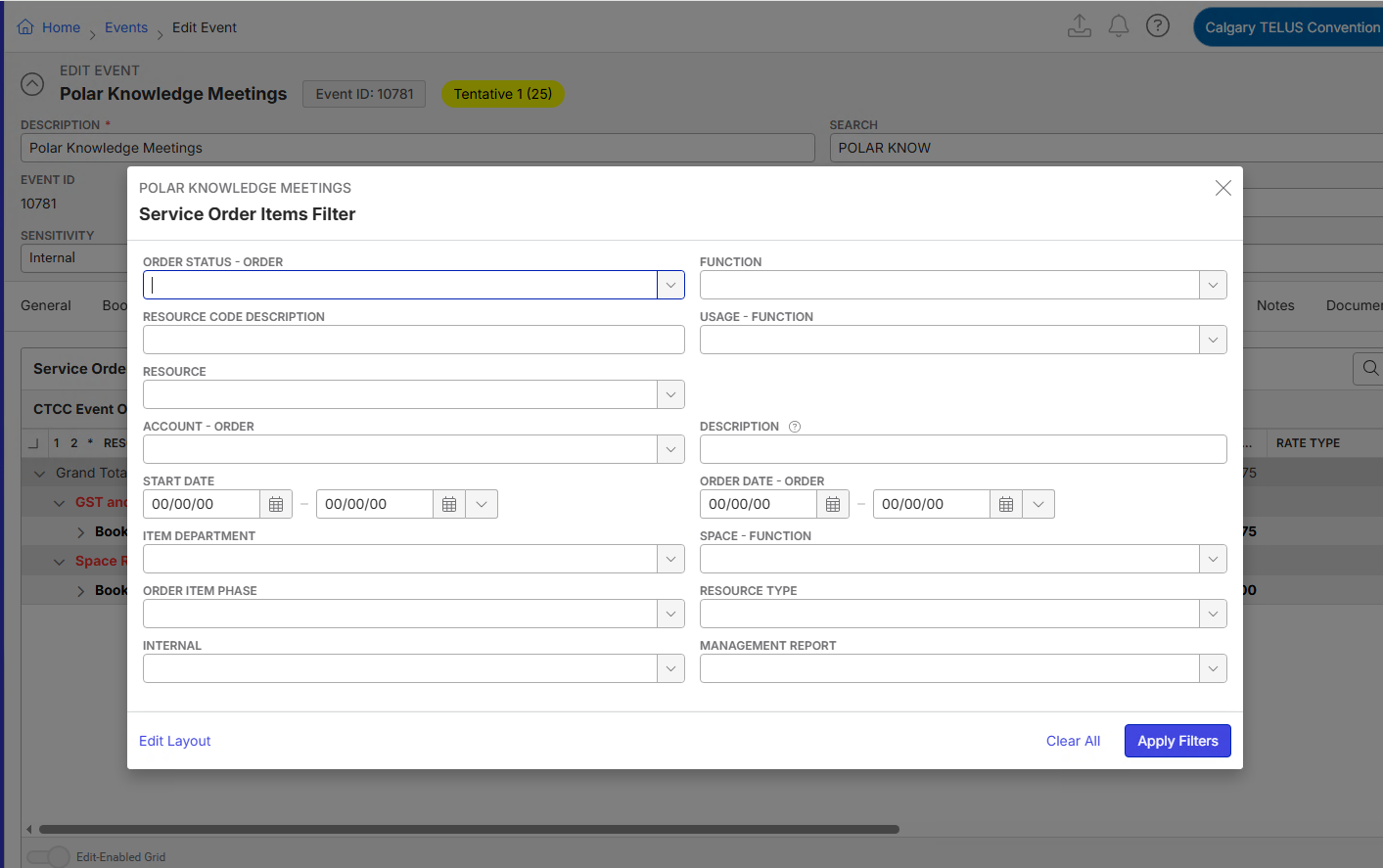Open calendar for Order Date from field
Image resolution: width=1383 pixels, height=868 pixels.
point(833,504)
